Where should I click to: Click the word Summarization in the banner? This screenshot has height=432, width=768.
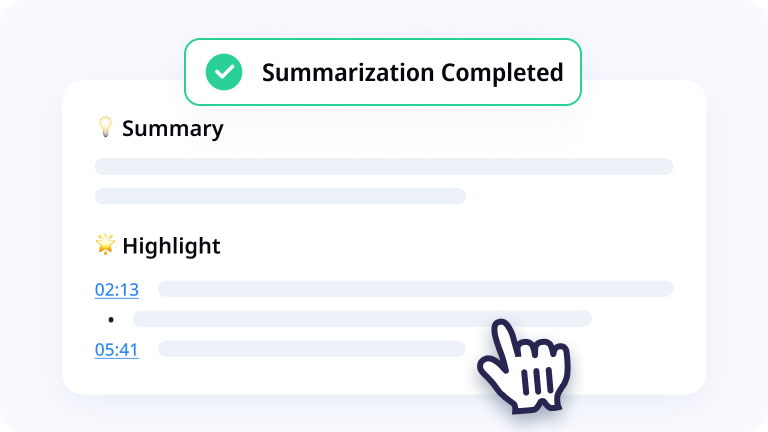coord(348,72)
